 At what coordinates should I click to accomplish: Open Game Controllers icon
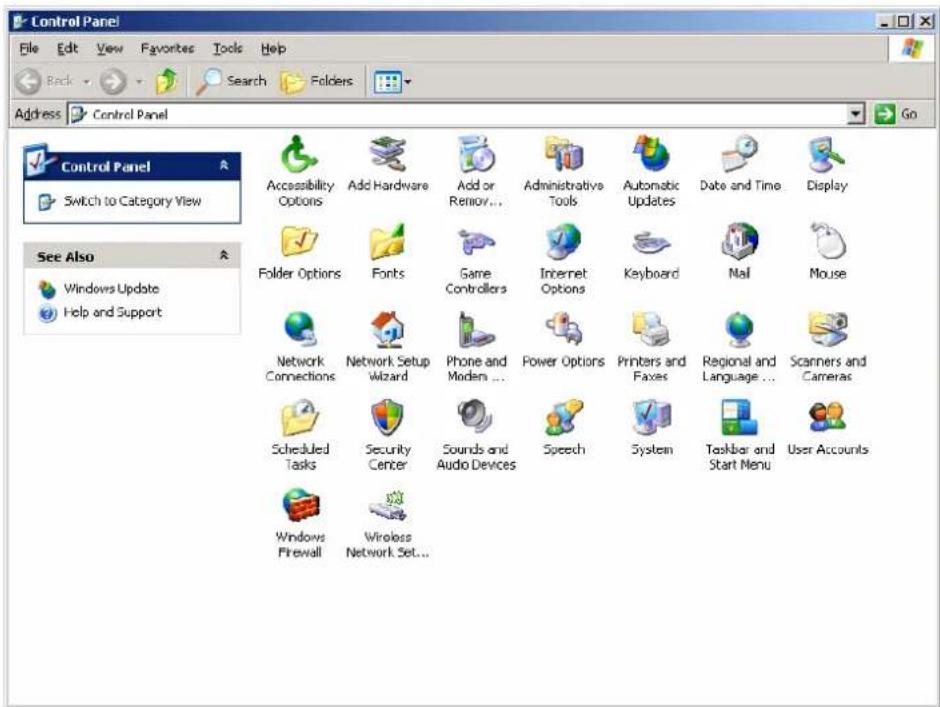(476, 242)
